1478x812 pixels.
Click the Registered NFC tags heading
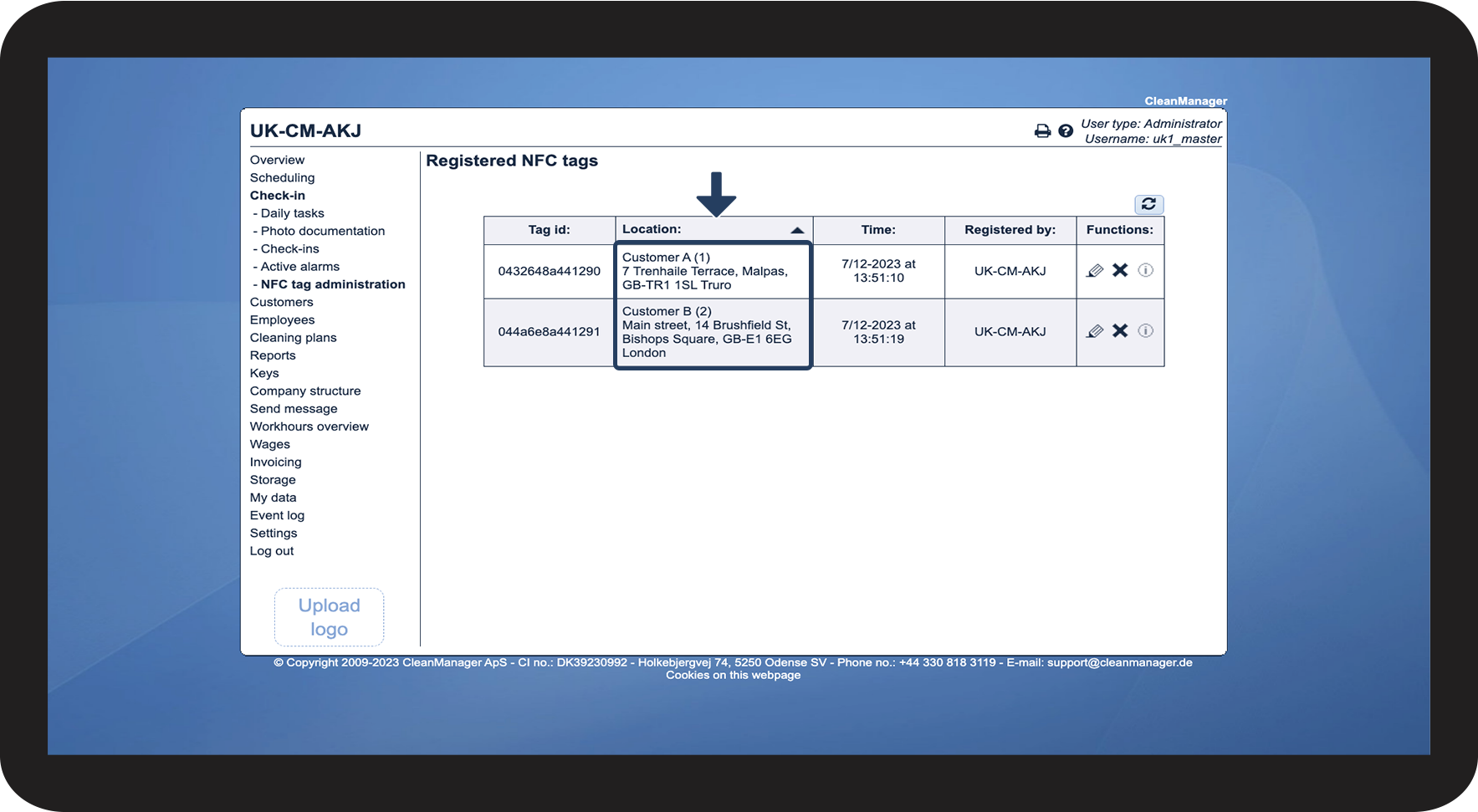[512, 161]
